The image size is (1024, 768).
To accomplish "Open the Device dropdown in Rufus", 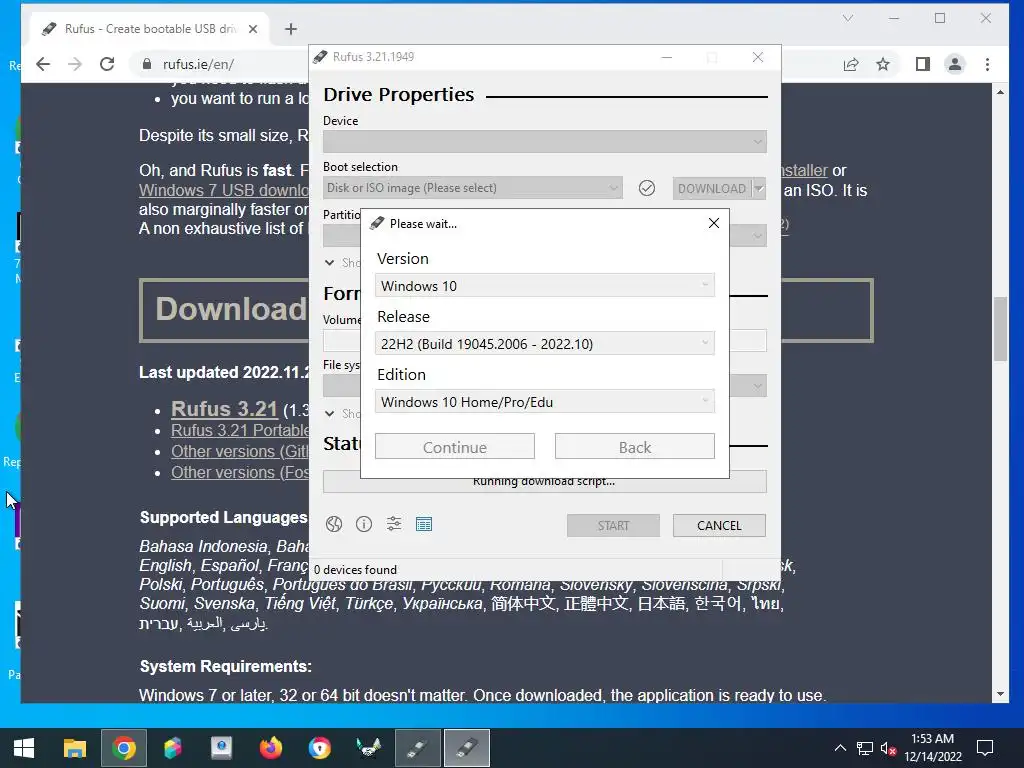I will tap(545, 142).
